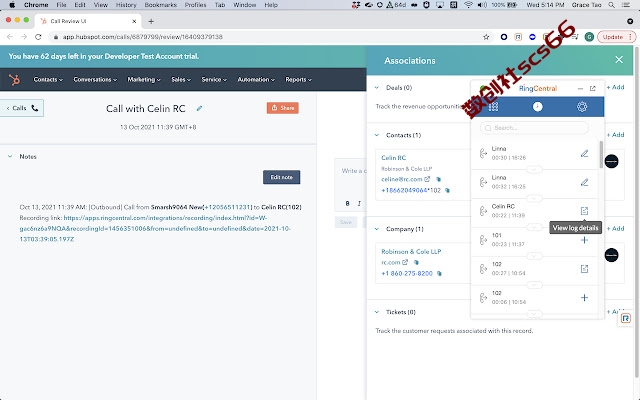Copy +18662049064 phone number icon
Screen dimensions: 640x400
point(447,191)
